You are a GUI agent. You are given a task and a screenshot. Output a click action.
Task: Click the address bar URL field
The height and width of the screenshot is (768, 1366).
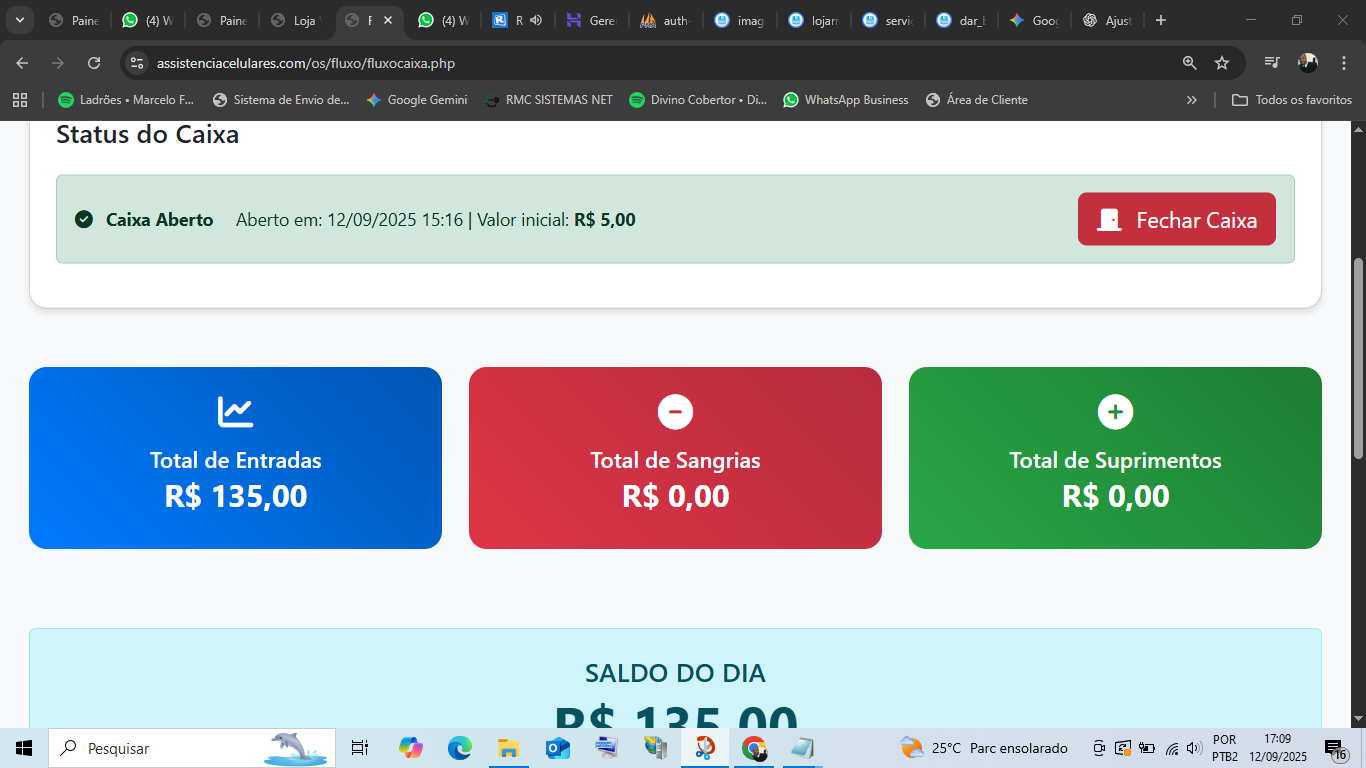(600, 63)
